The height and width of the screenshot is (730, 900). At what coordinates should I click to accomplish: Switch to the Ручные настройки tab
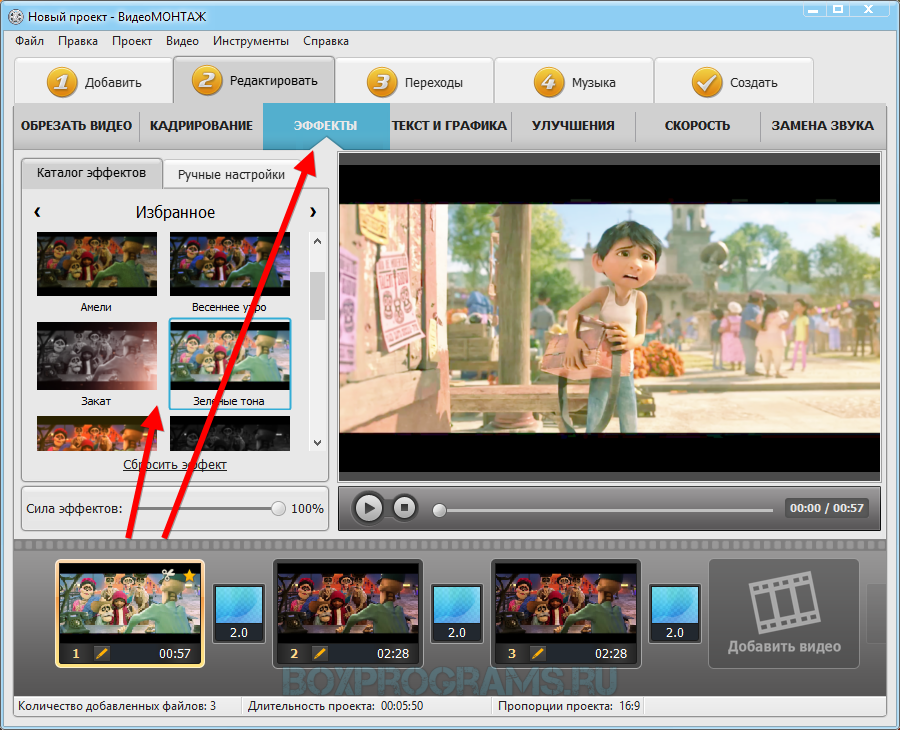231,174
